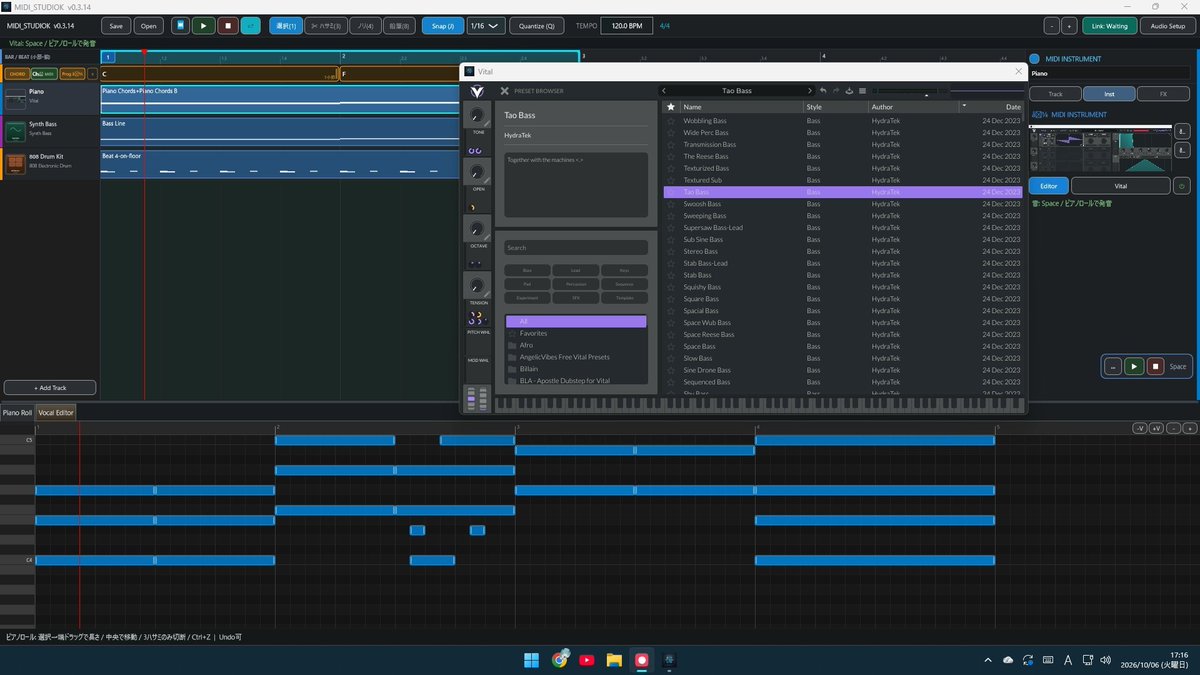
Task: Toggle the instrument power button
Action: click(1181, 186)
